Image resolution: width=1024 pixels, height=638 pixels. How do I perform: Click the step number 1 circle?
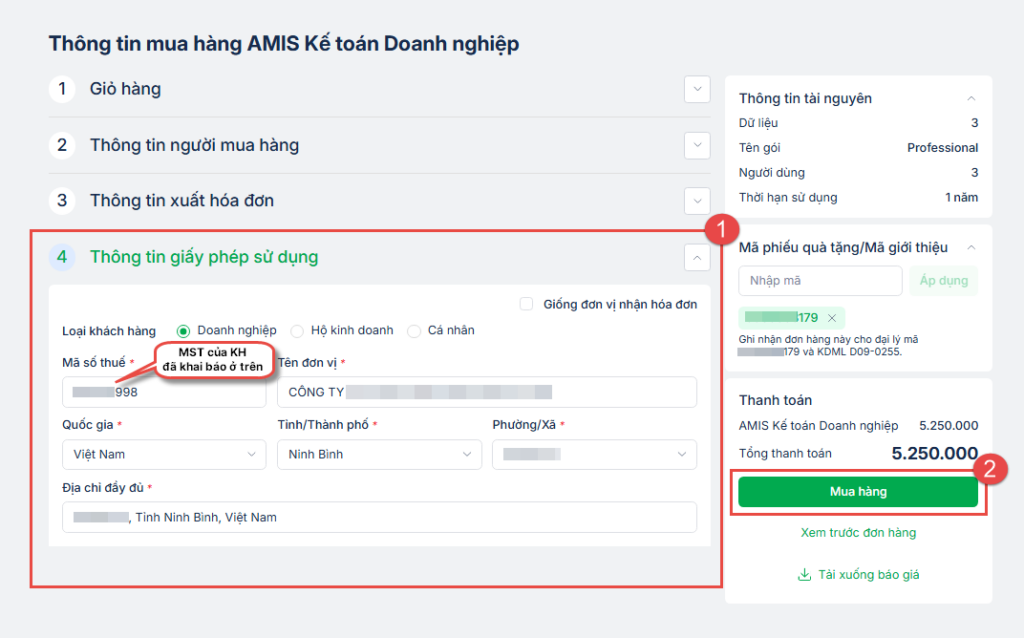tap(62, 89)
